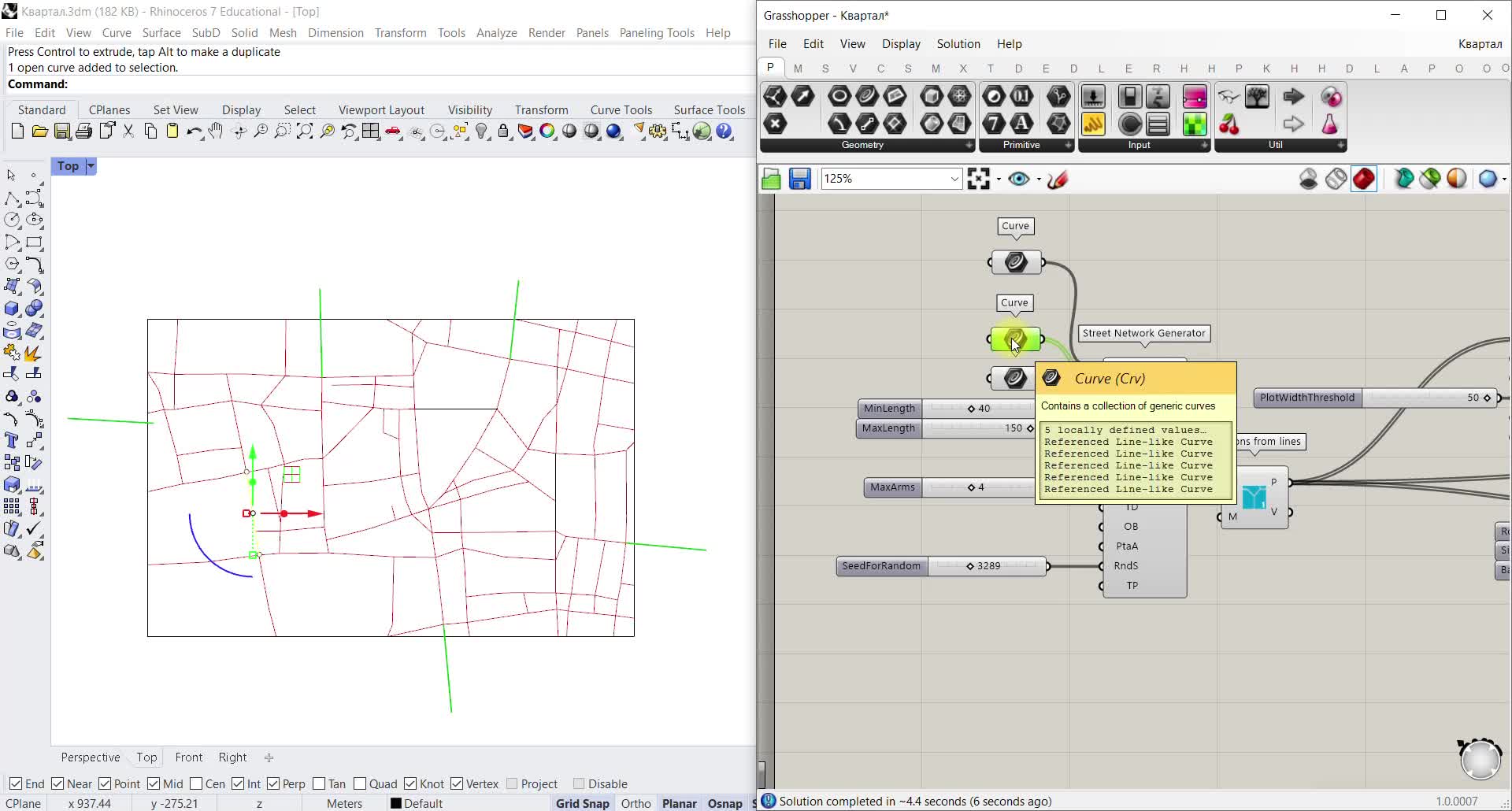Click the MinLength slider set to 40
The width and height of the screenshot is (1512, 811).
pyautogui.click(x=946, y=409)
